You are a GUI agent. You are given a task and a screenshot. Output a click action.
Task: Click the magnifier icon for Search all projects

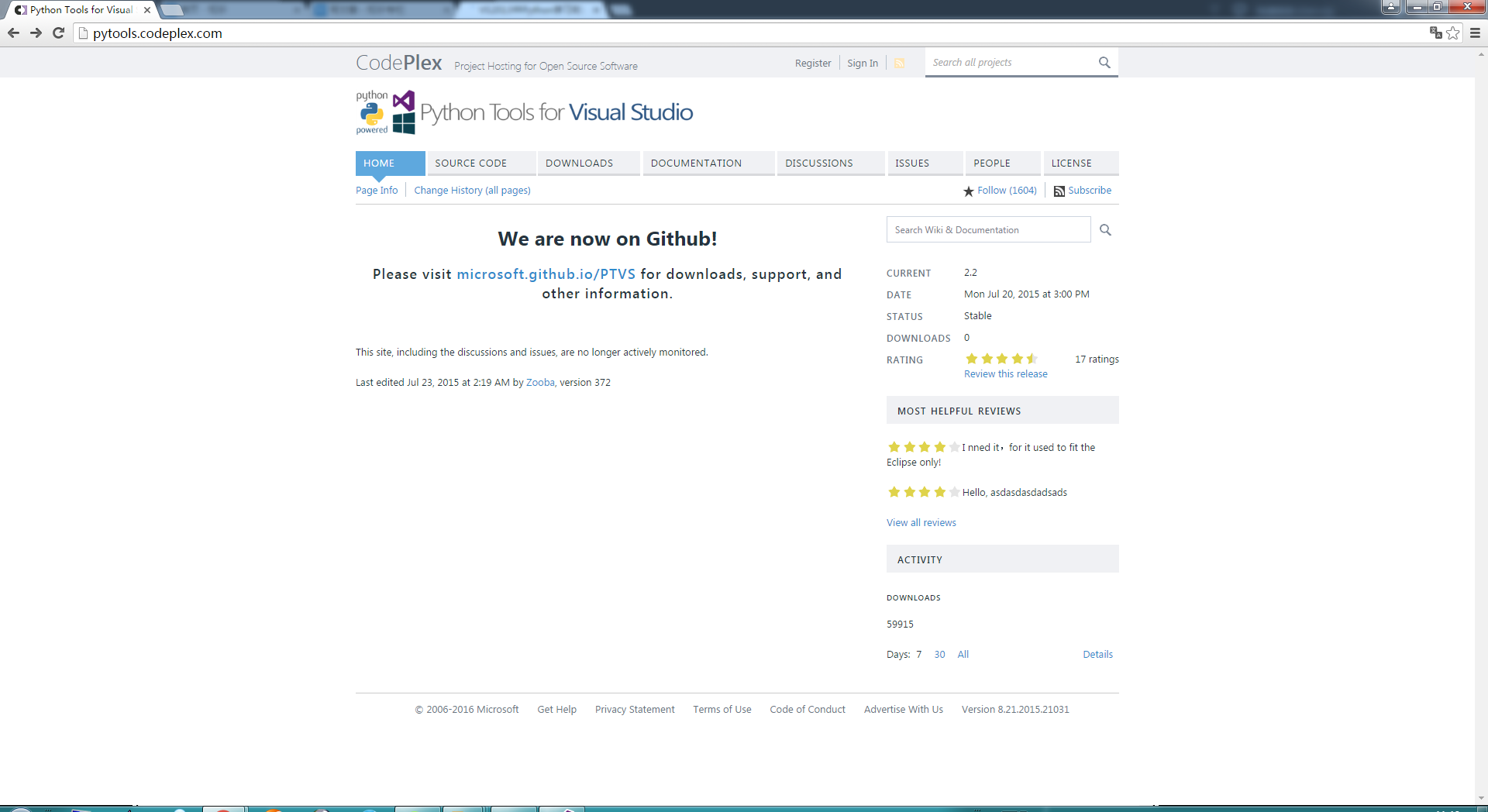(1104, 63)
